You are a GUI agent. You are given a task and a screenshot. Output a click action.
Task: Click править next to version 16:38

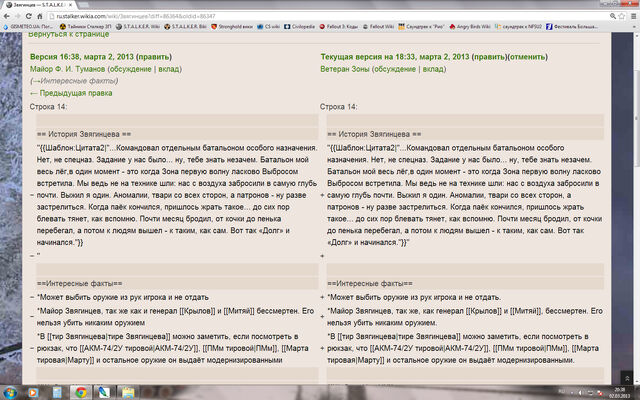click(x=154, y=57)
